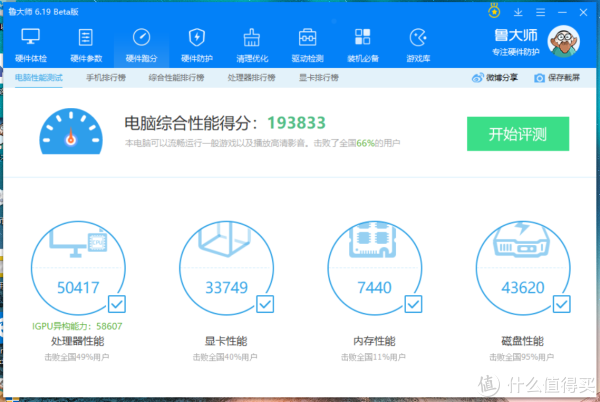The height and width of the screenshot is (402, 600).
Task: Click 保存截屏 save screenshot link
Action: tap(564, 78)
